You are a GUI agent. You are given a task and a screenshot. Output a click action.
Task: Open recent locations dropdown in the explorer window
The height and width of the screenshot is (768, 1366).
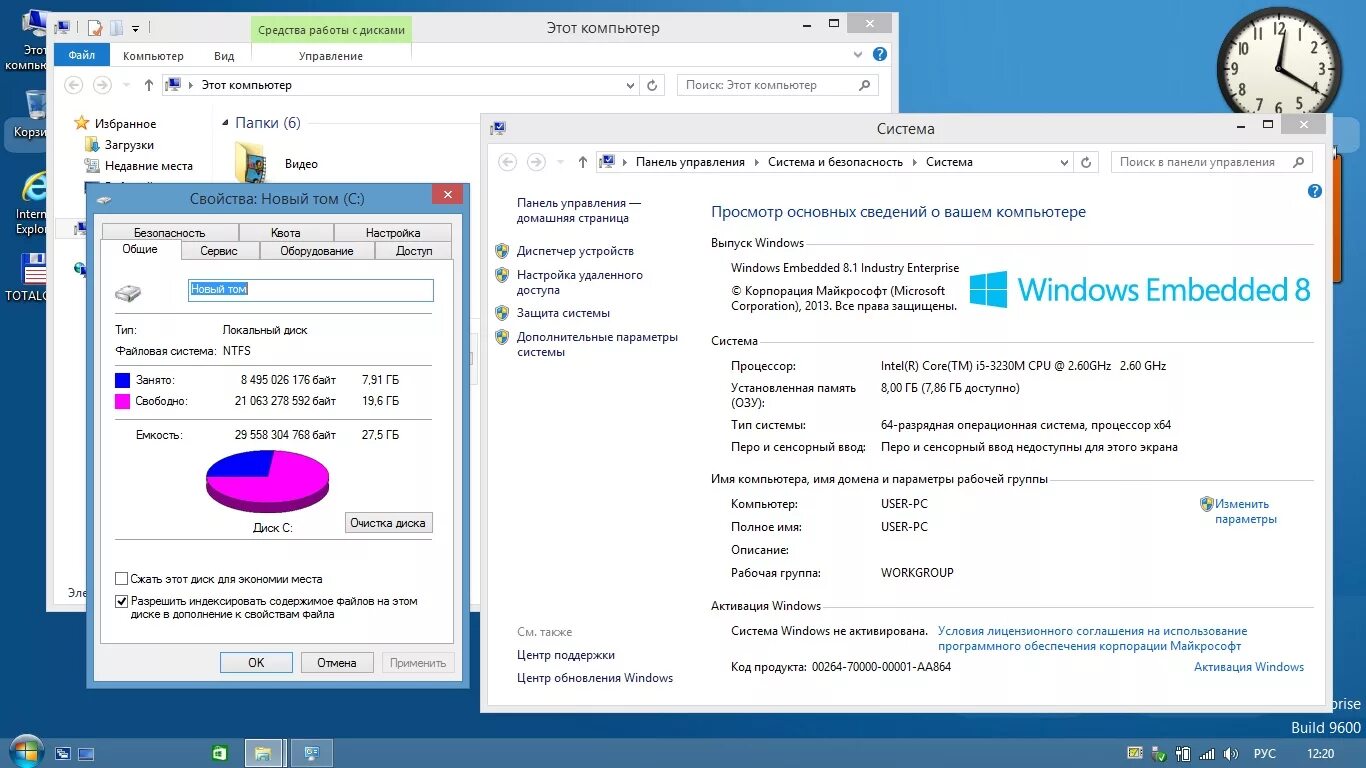[126, 85]
